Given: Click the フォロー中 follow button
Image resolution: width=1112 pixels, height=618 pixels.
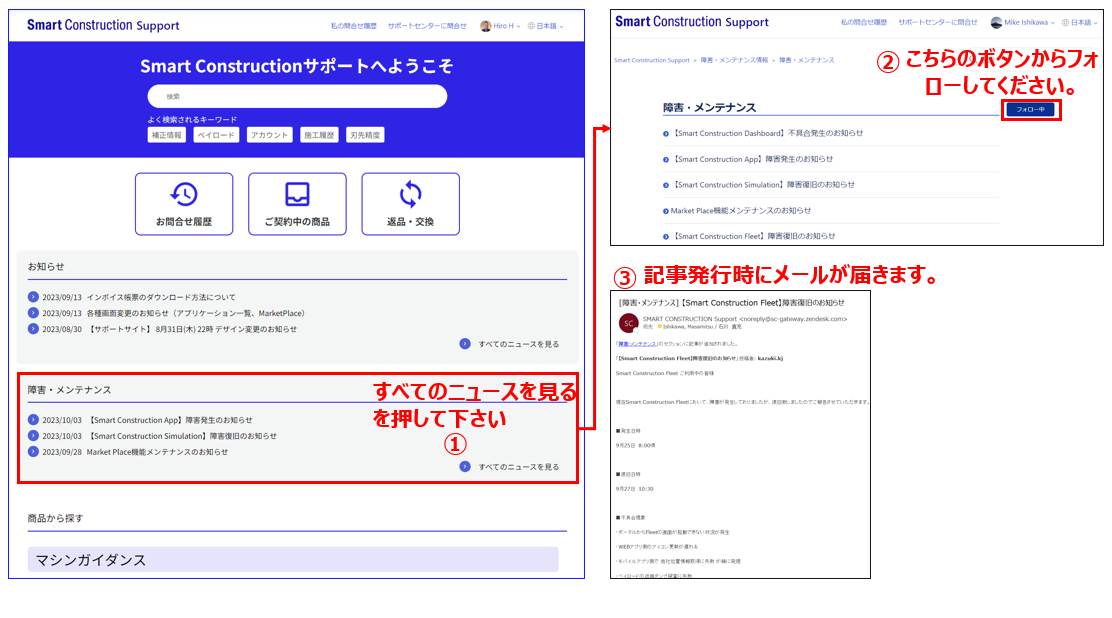Looking at the screenshot, I should 1030,109.
